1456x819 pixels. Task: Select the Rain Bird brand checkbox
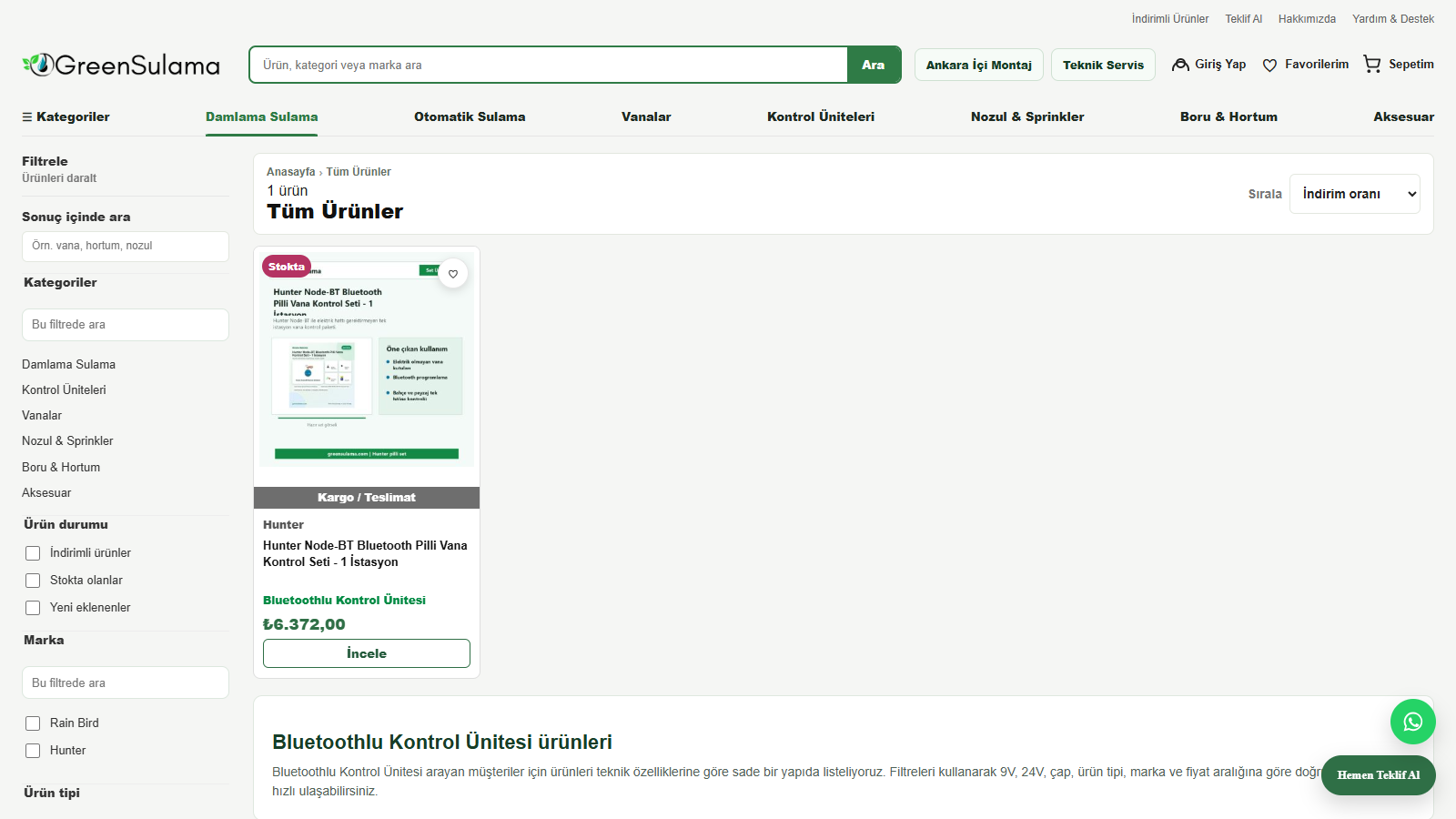point(33,723)
